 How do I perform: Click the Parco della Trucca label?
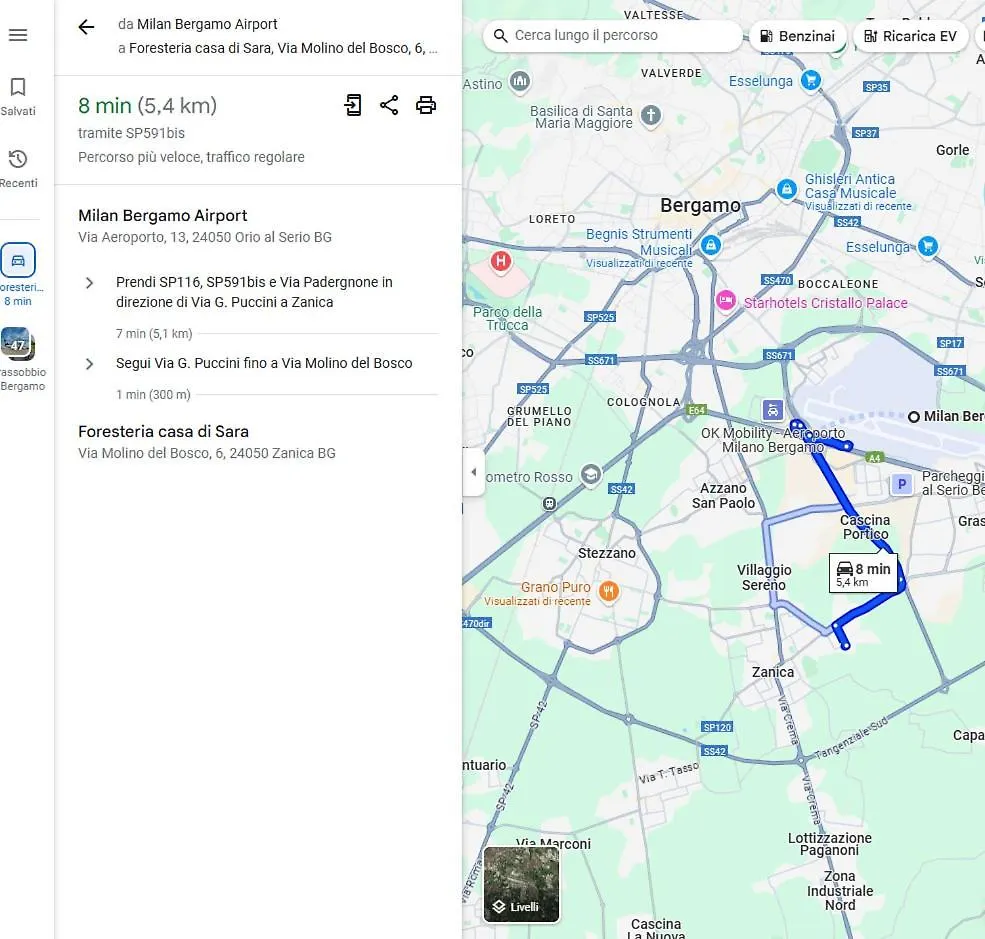(508, 319)
